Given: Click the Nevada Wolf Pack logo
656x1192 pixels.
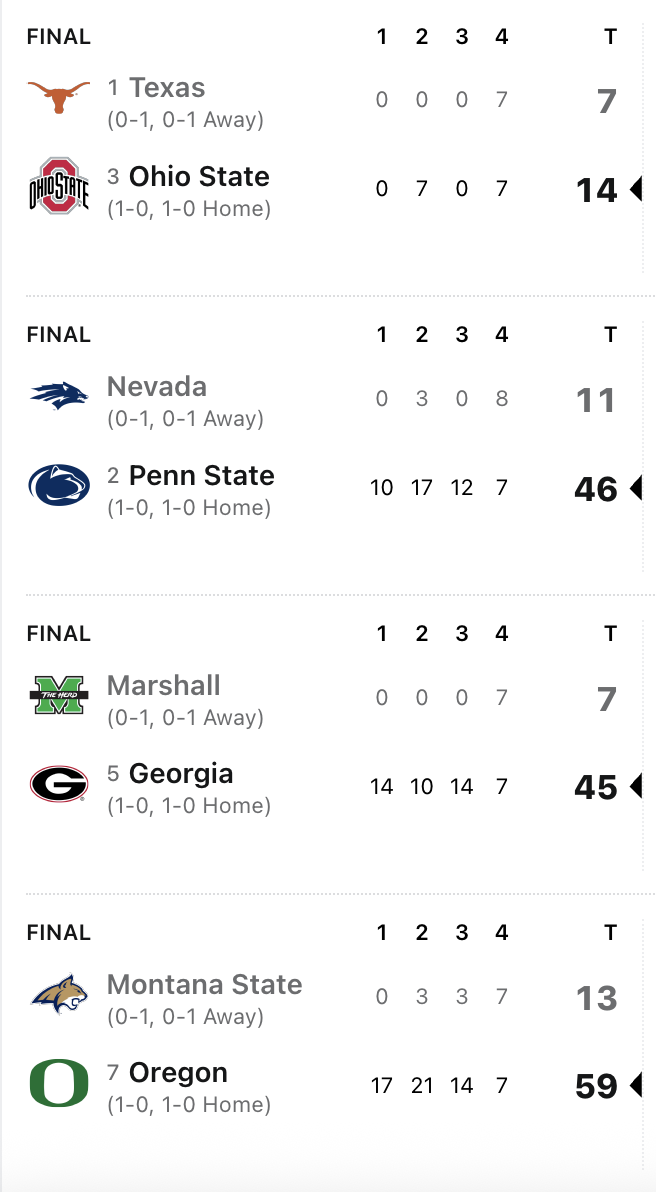Looking at the screenshot, I should (59, 397).
